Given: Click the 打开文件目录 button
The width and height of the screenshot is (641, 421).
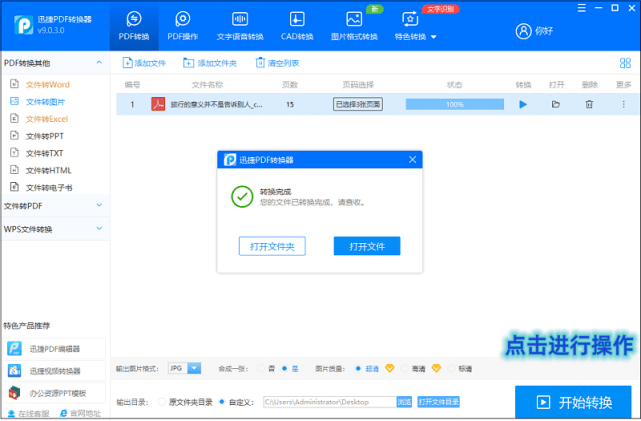Looking at the screenshot, I should (438, 402).
